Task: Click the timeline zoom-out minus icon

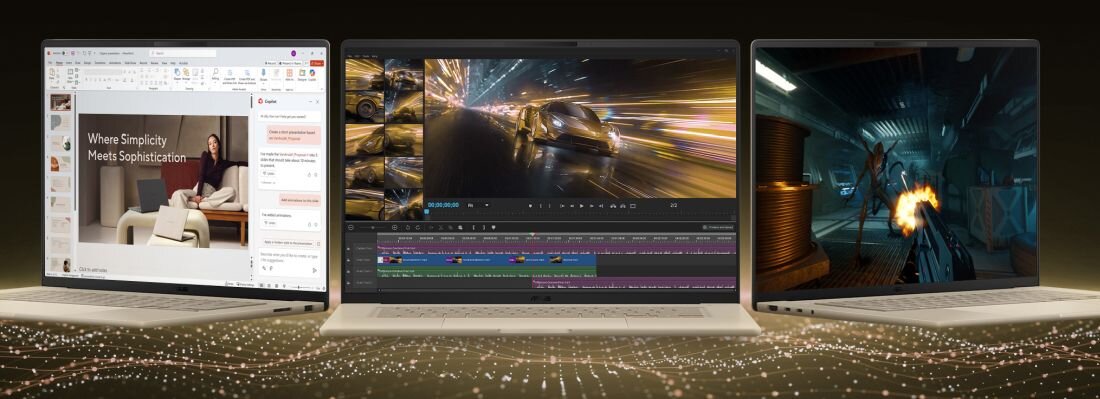Action: click(x=351, y=227)
